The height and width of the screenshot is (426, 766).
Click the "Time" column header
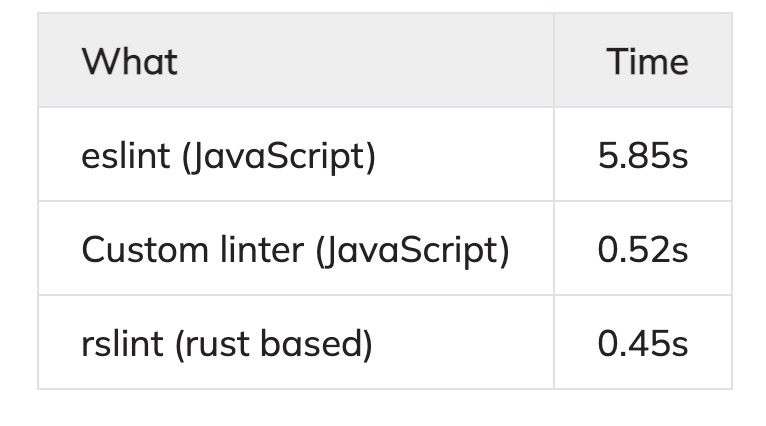pos(647,62)
